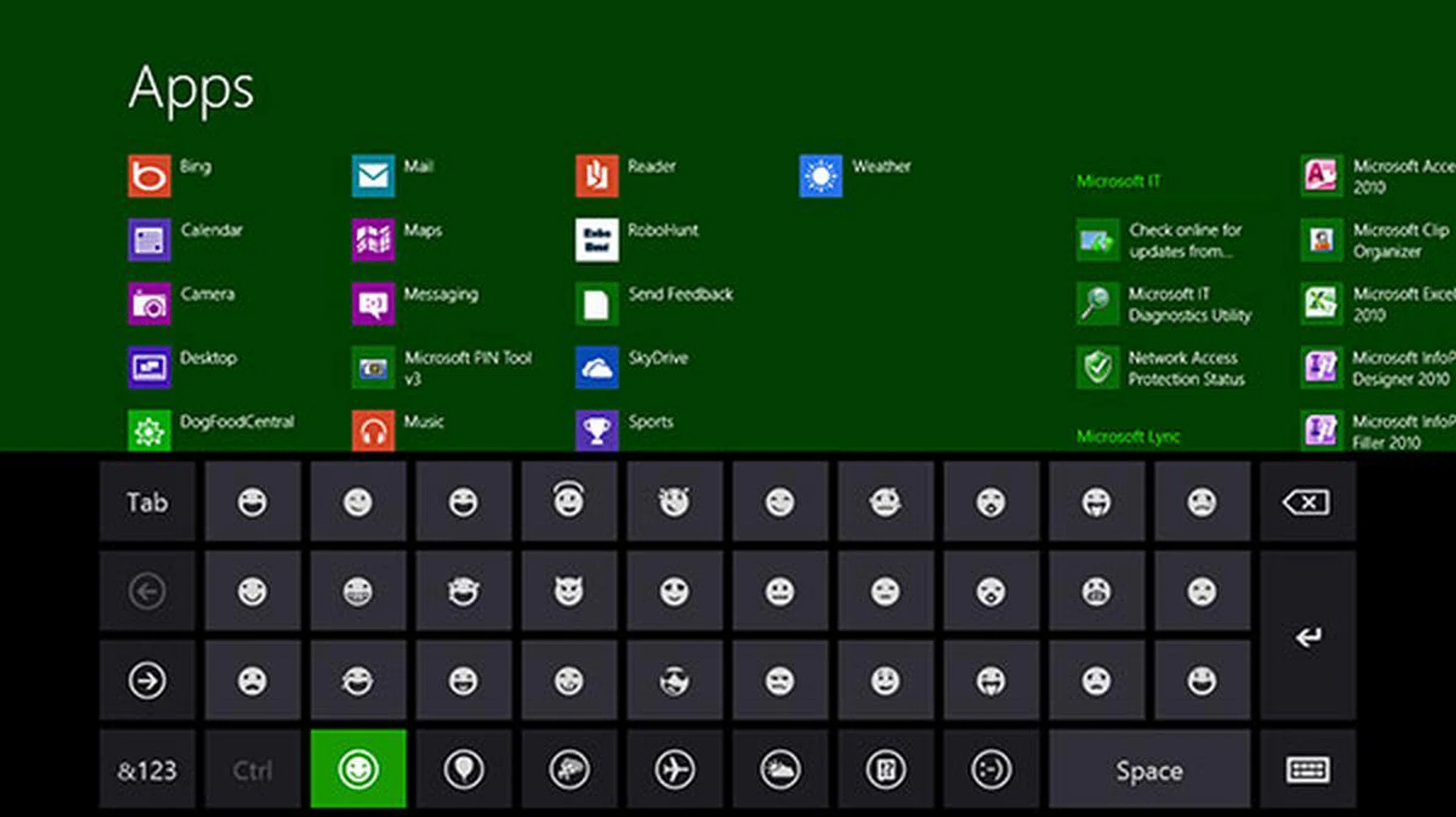Open Microsoft IT Diagnostics Utility
Image resolution: width=1456 pixels, height=817 pixels.
click(1097, 304)
